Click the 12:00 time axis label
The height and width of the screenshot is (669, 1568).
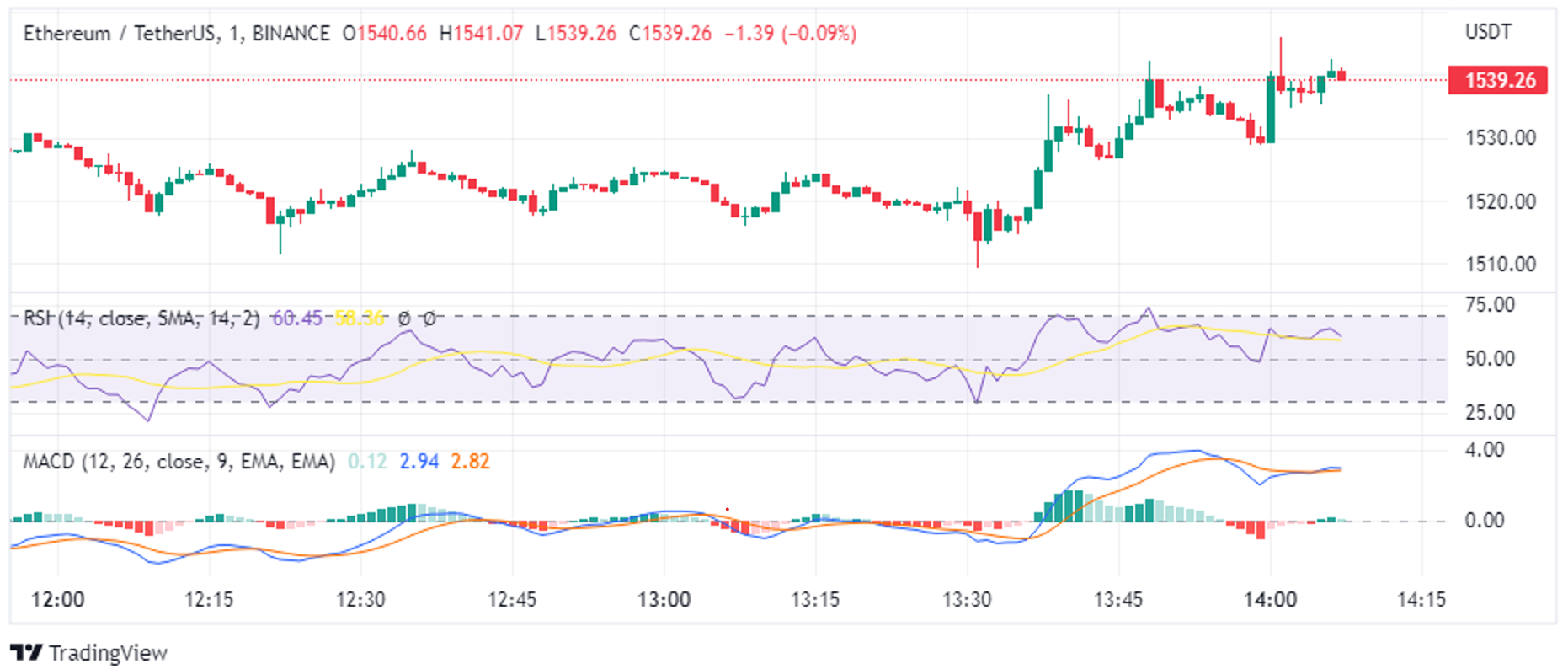click(57, 600)
